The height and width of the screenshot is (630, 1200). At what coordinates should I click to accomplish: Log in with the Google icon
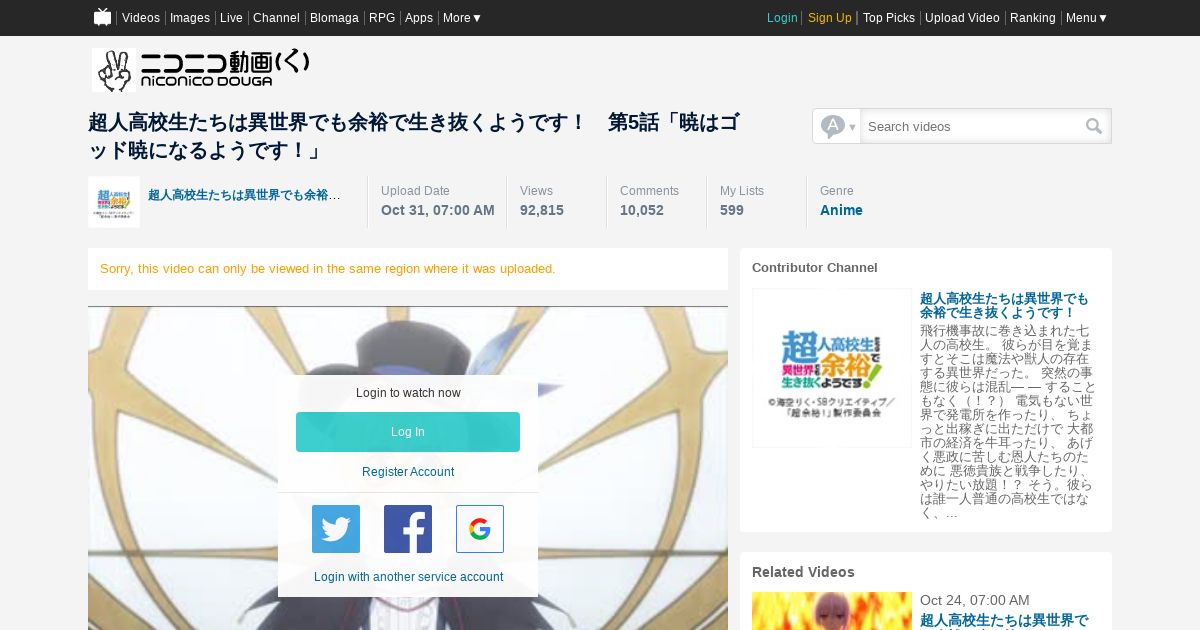click(480, 529)
